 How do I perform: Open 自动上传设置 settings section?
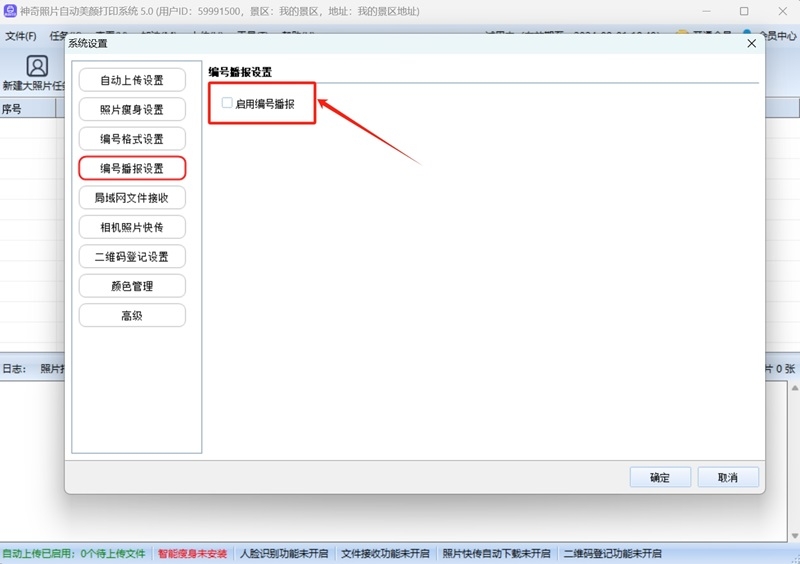[x=132, y=80]
